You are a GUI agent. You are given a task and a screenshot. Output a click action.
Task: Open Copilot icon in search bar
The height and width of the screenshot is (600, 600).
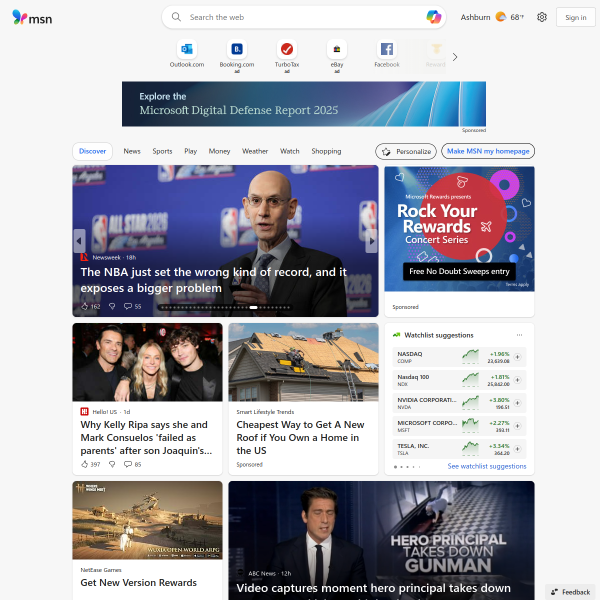(434, 17)
